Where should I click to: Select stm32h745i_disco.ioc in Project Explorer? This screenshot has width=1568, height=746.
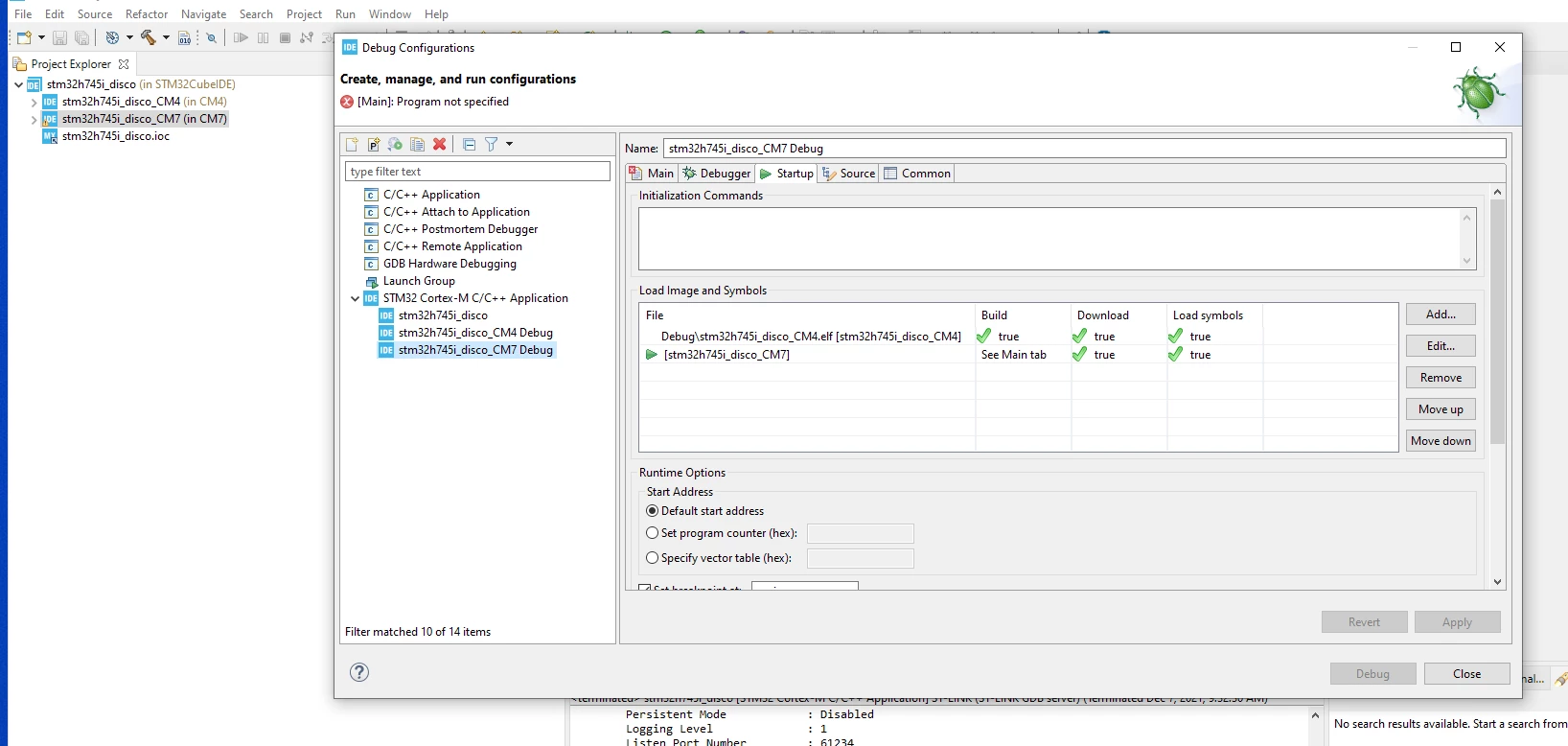(115, 136)
